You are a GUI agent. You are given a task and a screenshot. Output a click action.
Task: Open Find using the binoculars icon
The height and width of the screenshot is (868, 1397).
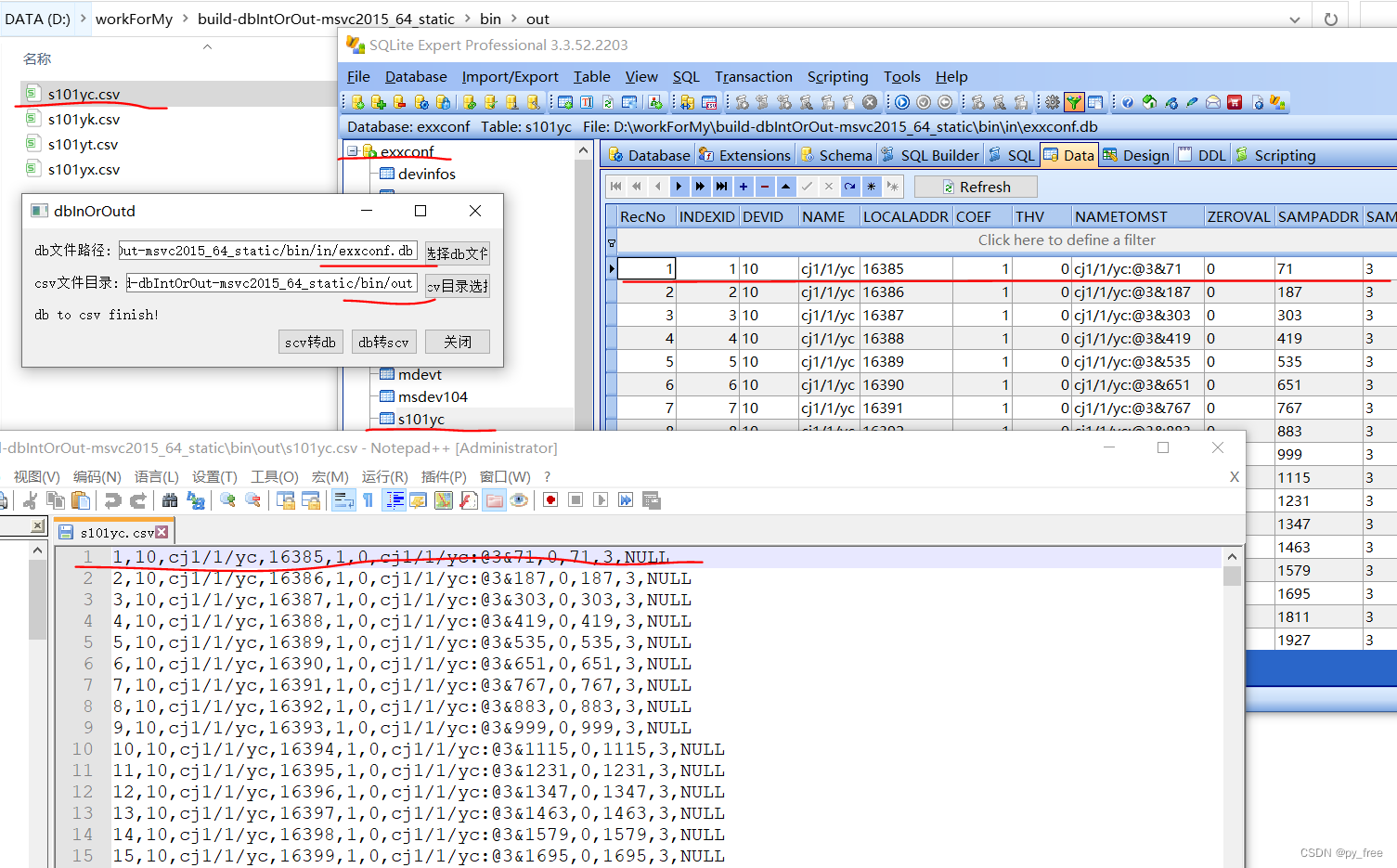coord(171,500)
